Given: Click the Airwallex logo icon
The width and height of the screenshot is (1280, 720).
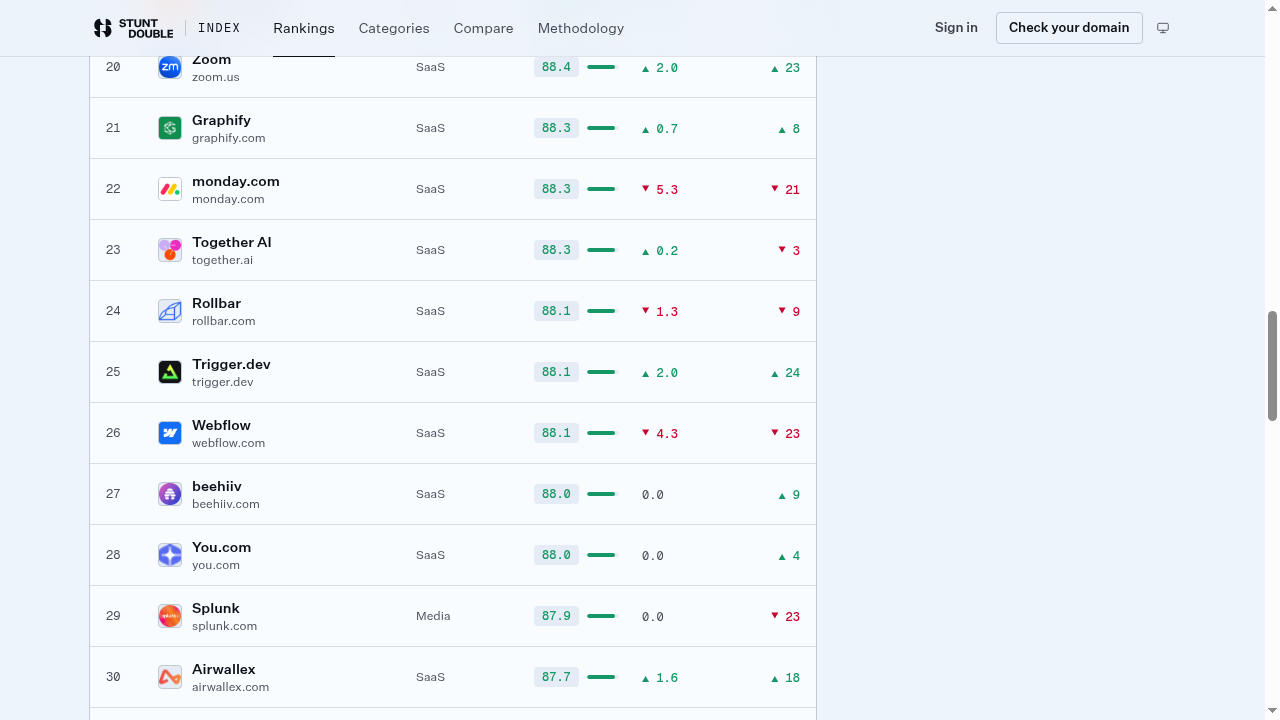Looking at the screenshot, I should [x=170, y=677].
